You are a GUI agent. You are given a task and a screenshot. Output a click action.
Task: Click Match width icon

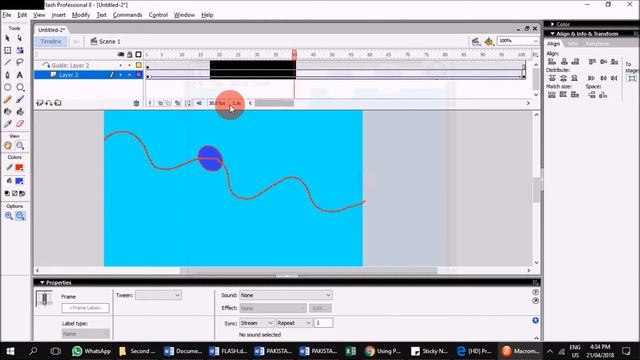(552, 95)
